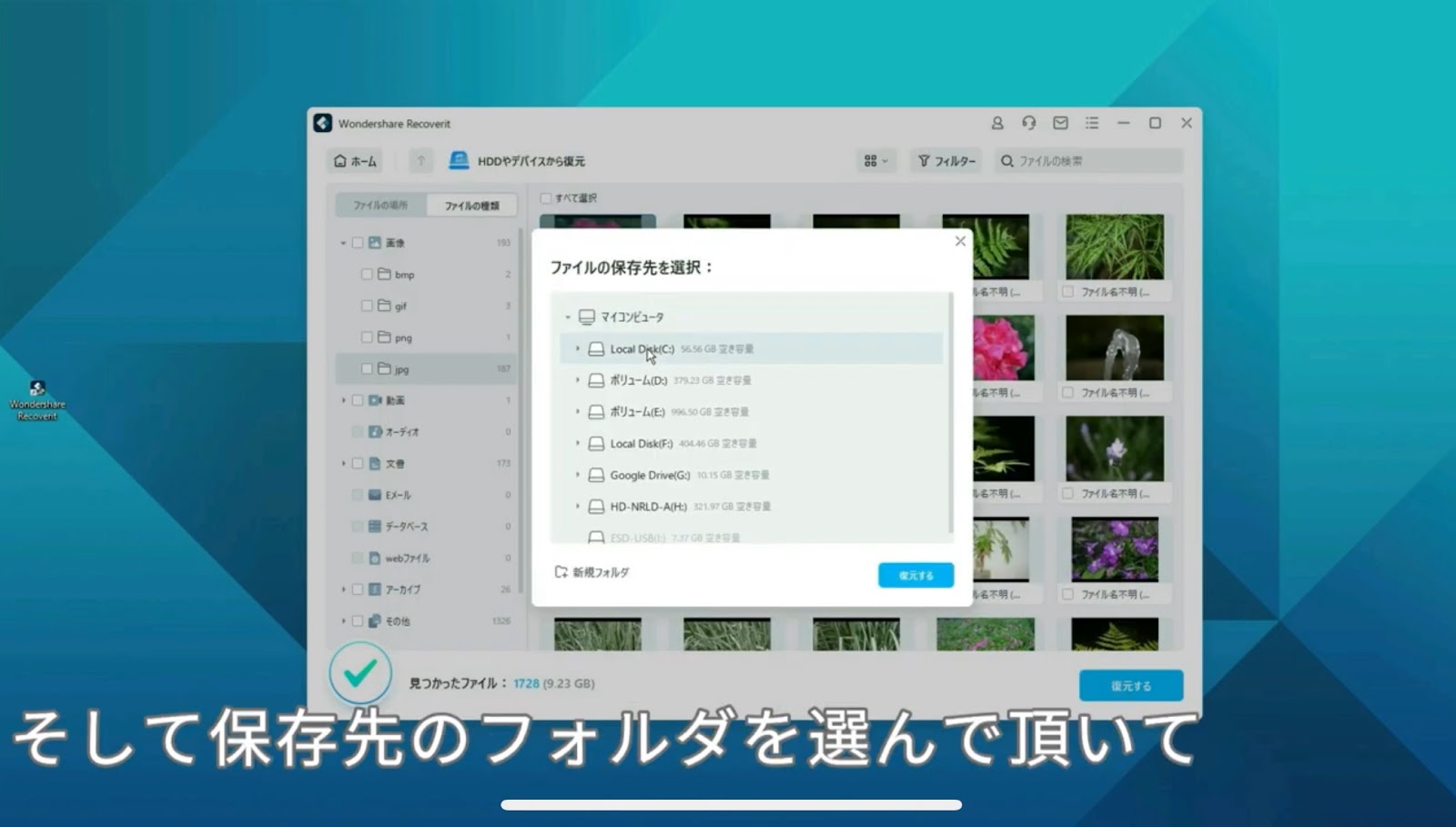Click the webファイル category icon
Viewport: 1456px width, 827px height.
click(x=374, y=558)
